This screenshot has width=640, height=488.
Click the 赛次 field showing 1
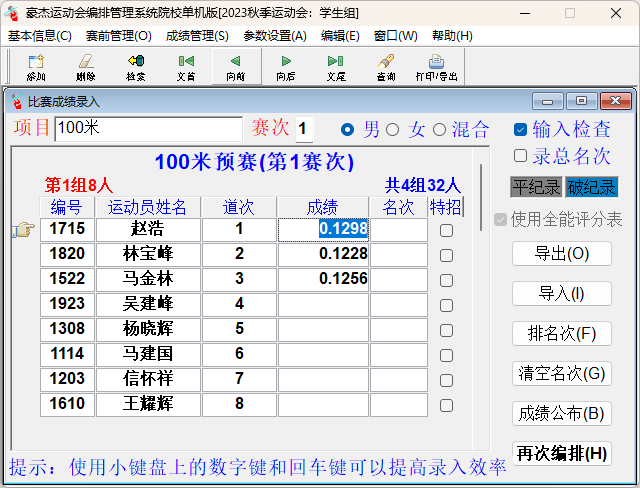click(x=304, y=129)
